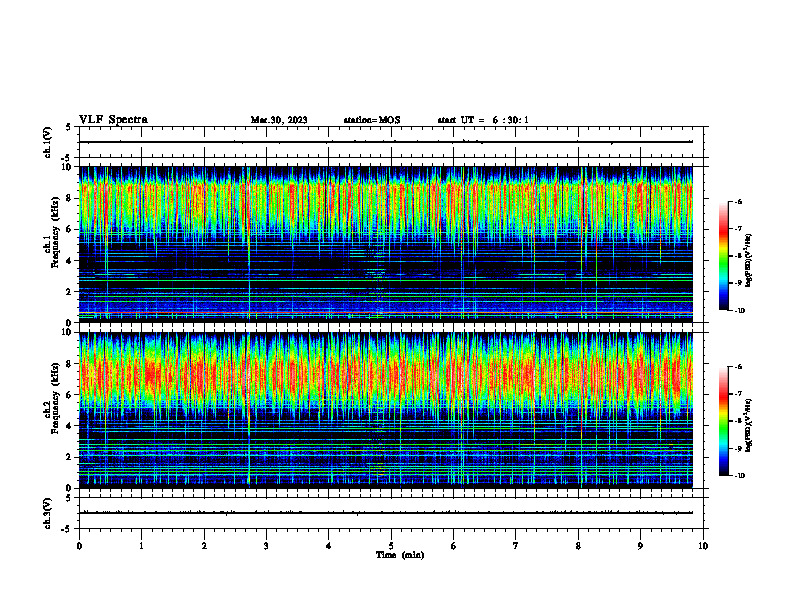
Task: Click the ch.1 spectrogram color scale bar
Action: (724, 256)
